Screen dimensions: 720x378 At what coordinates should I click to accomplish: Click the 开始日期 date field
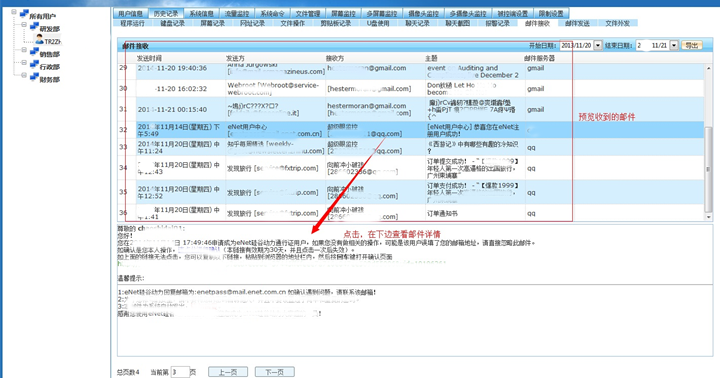[577, 45]
